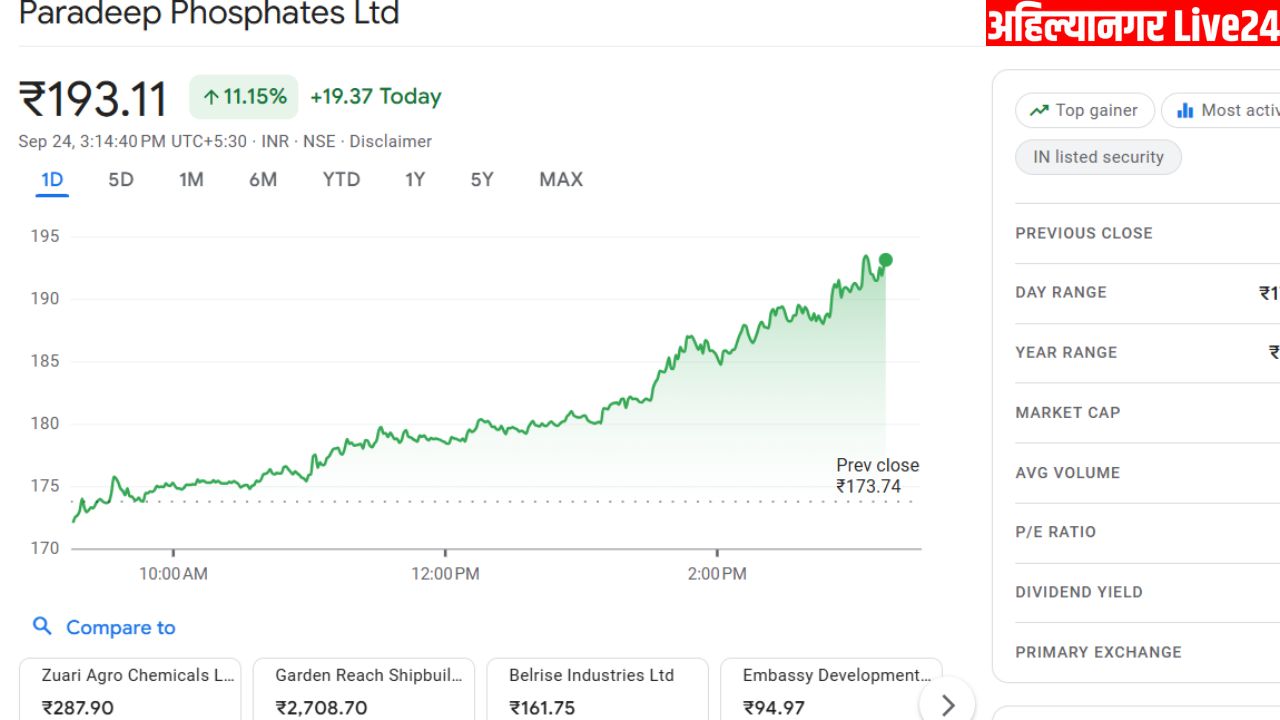
Task: Click the P/E RATIO row label
Action: pyautogui.click(x=1055, y=532)
